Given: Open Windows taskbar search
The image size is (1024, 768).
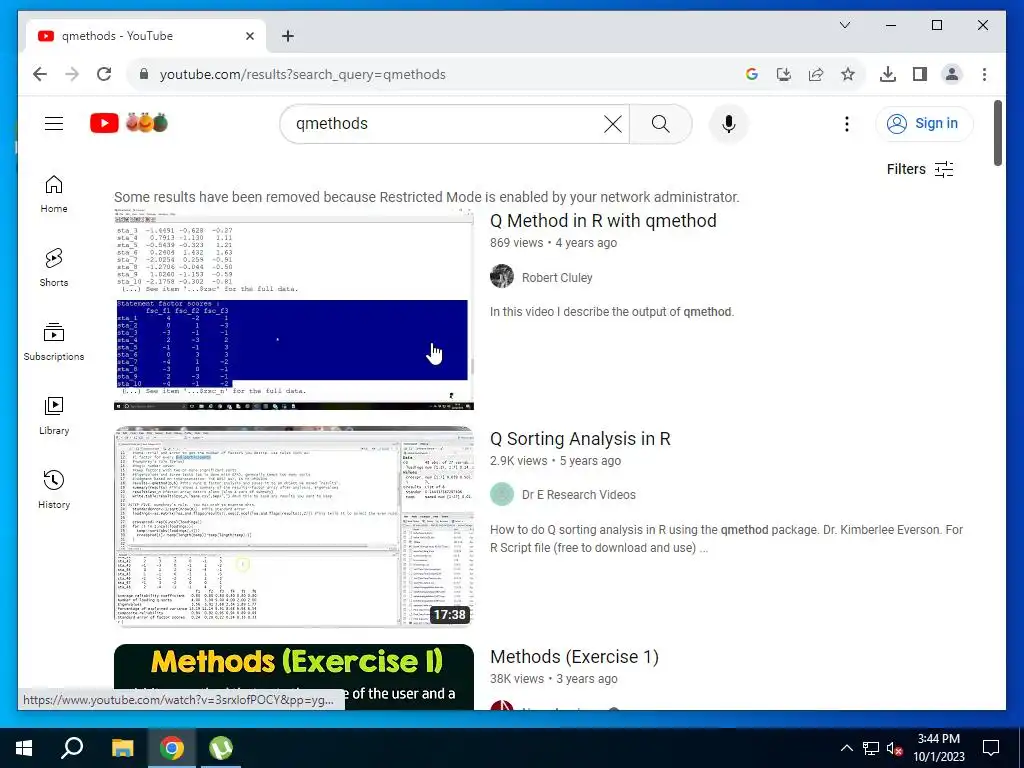Looking at the screenshot, I should point(72,748).
